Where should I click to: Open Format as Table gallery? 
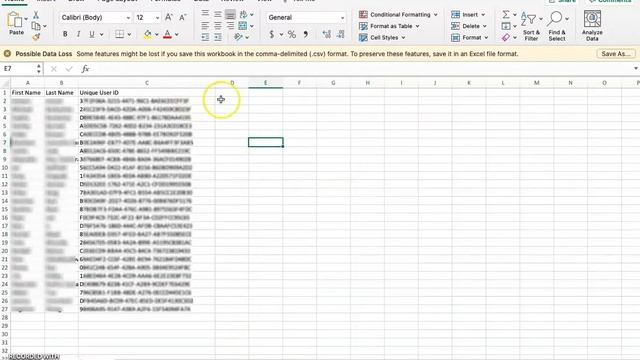[x=389, y=26]
